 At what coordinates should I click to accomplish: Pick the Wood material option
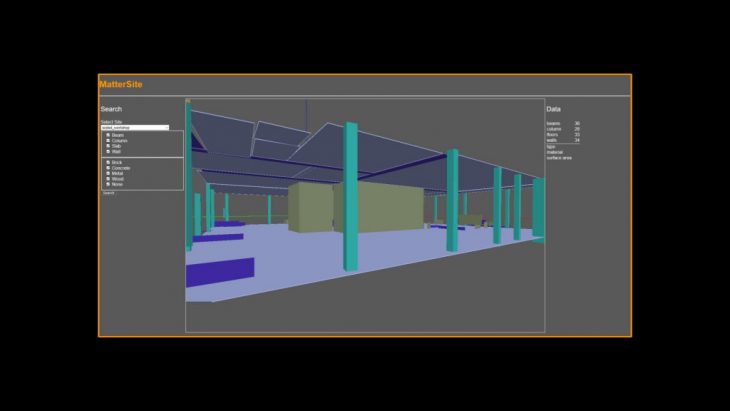(108, 178)
